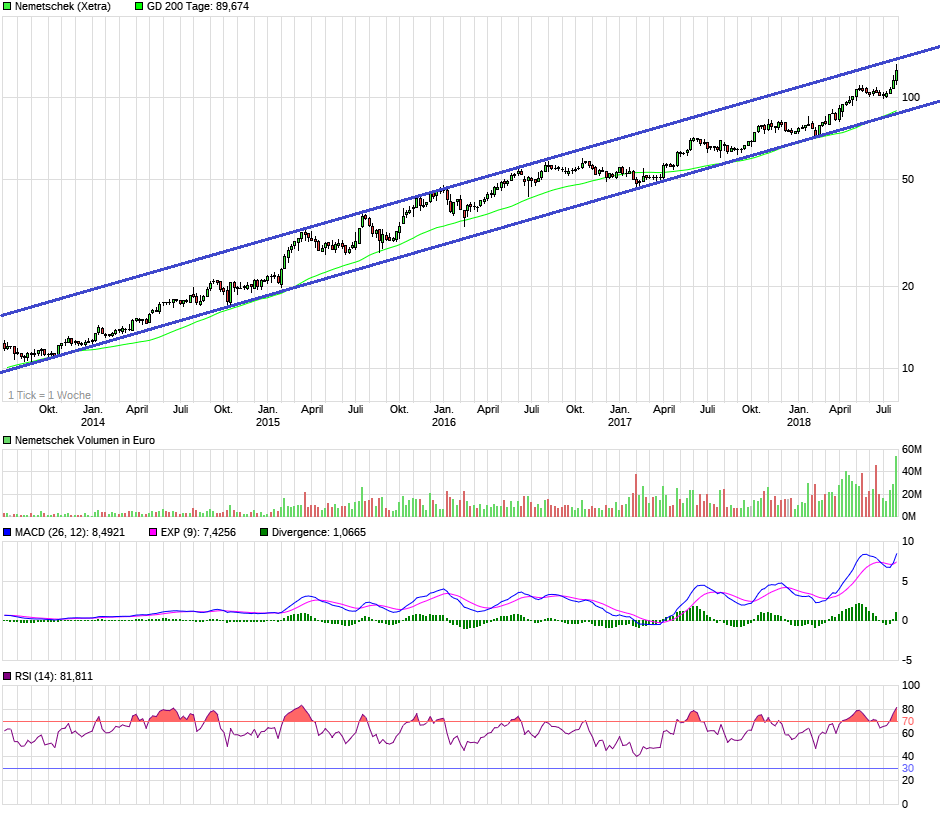Click the 2017 year label on time axis
The width and height of the screenshot is (940, 814).
point(619,422)
